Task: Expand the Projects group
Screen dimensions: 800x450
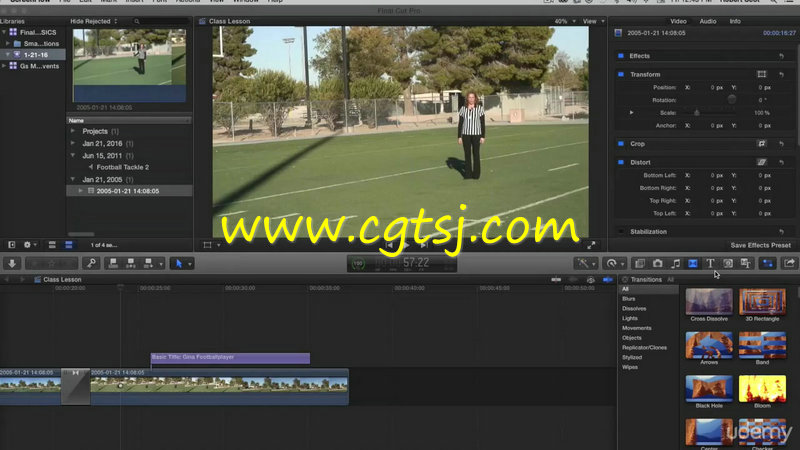Action: click(x=73, y=131)
